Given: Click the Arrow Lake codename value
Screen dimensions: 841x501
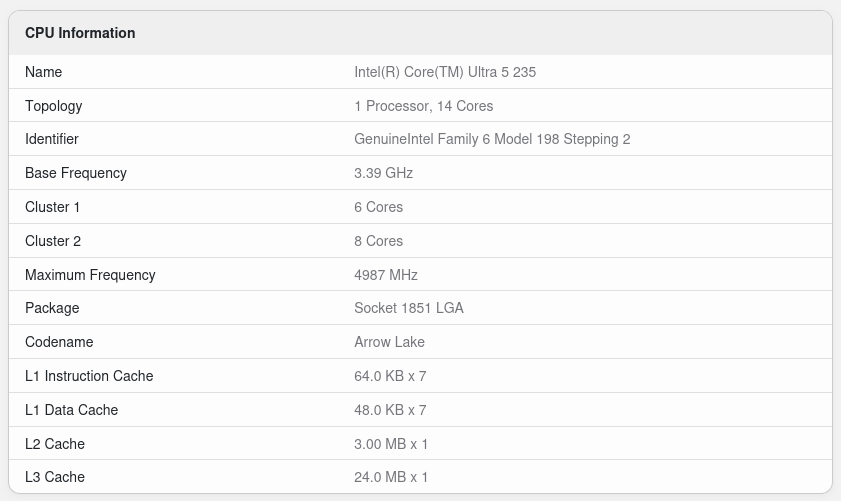Looking at the screenshot, I should (x=389, y=342).
